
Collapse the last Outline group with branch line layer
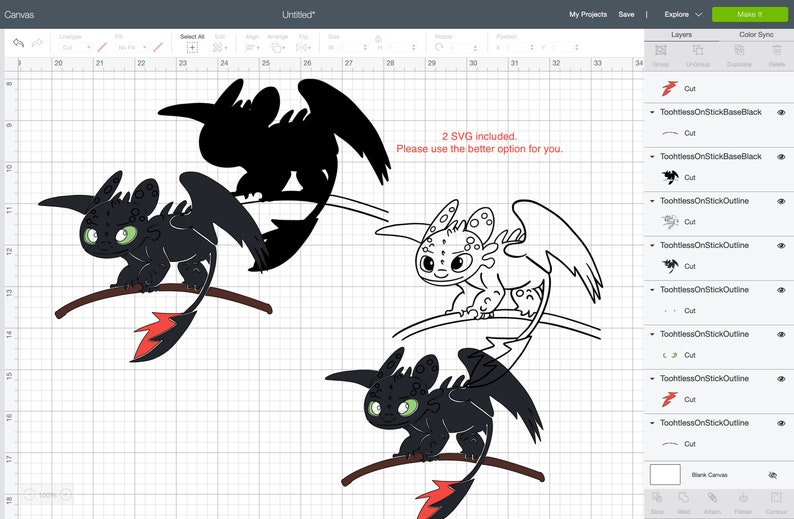[x=652, y=423]
